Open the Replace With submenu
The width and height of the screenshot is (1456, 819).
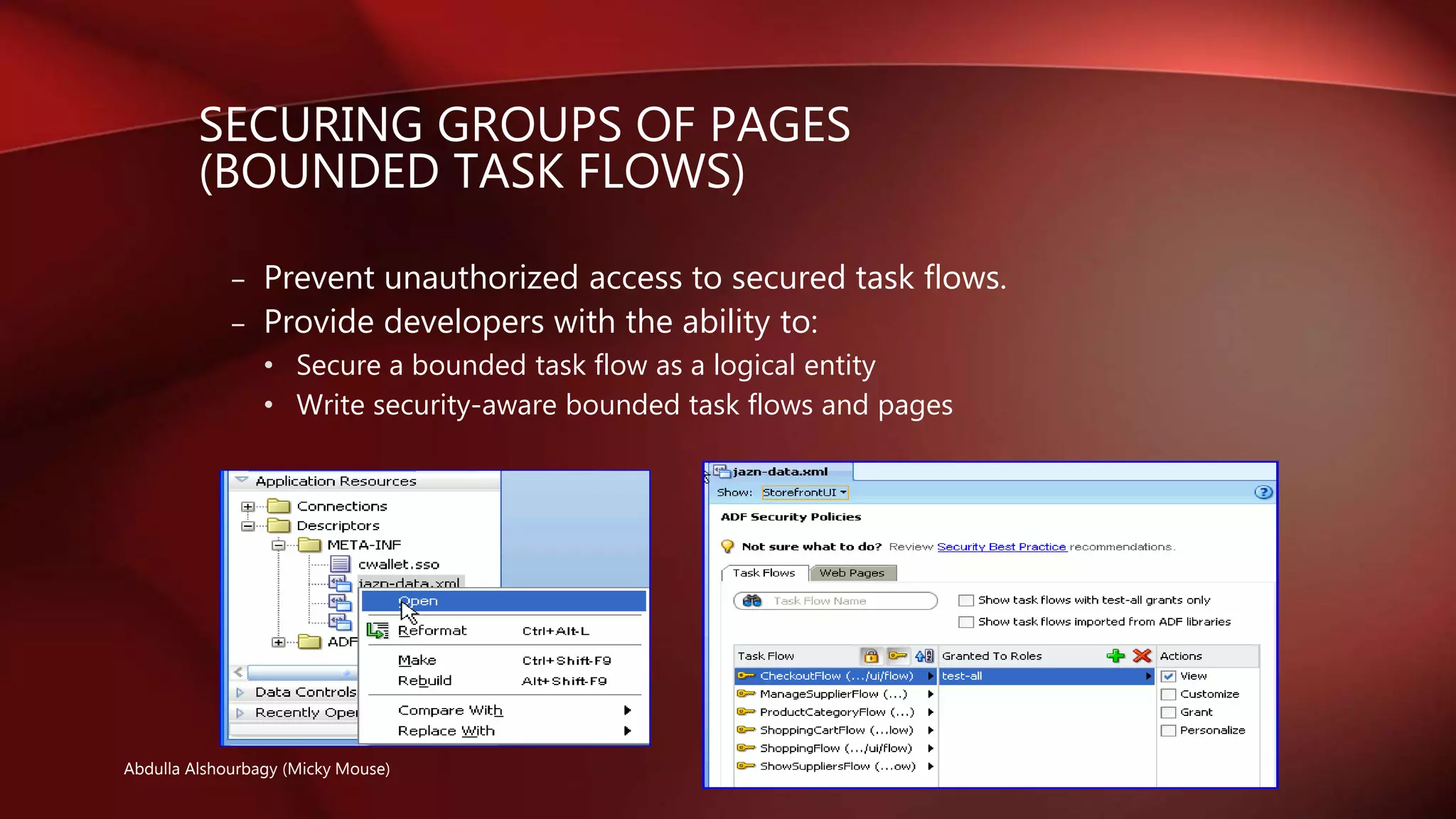503,731
